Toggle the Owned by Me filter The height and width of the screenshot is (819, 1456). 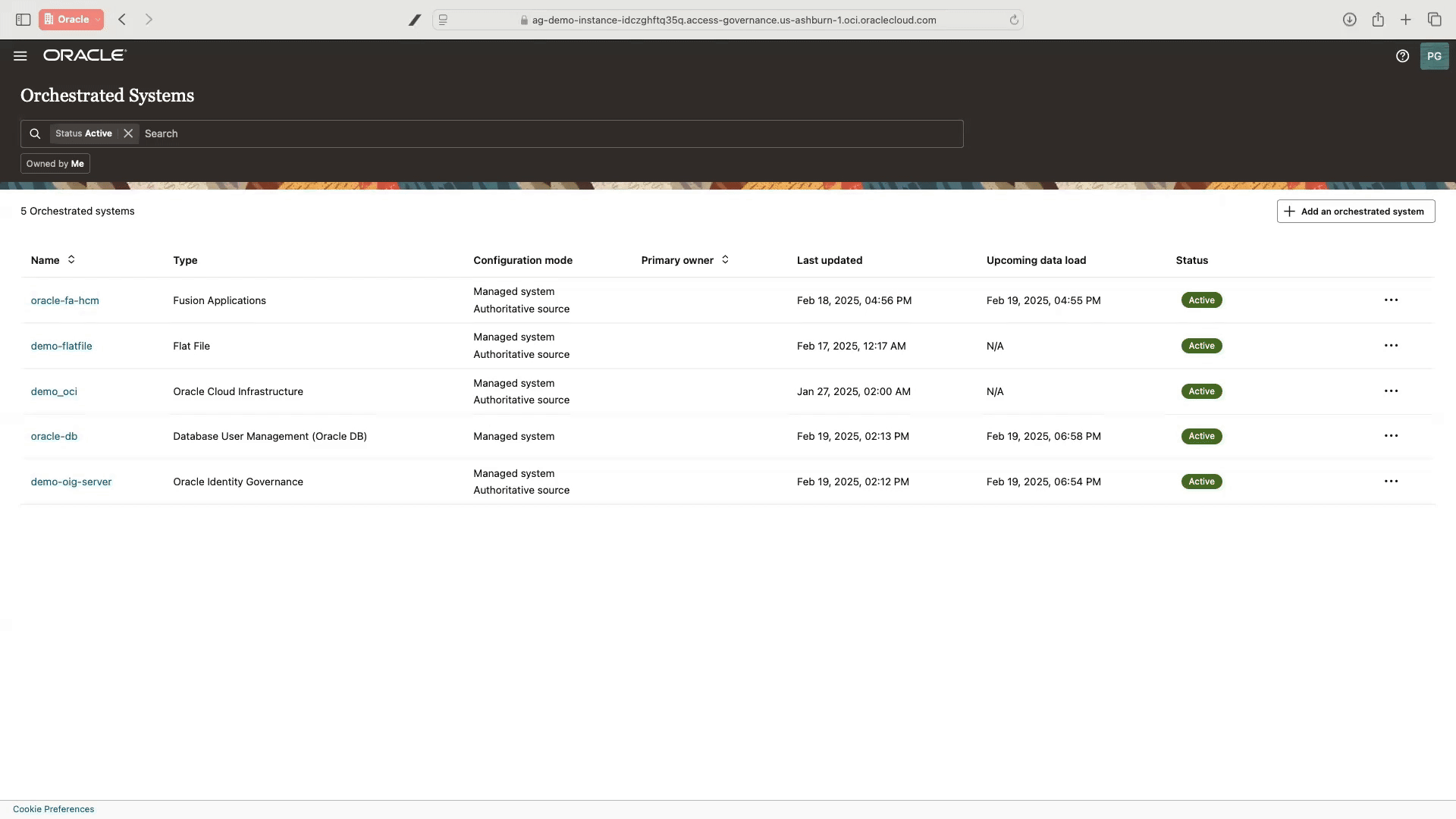point(55,163)
